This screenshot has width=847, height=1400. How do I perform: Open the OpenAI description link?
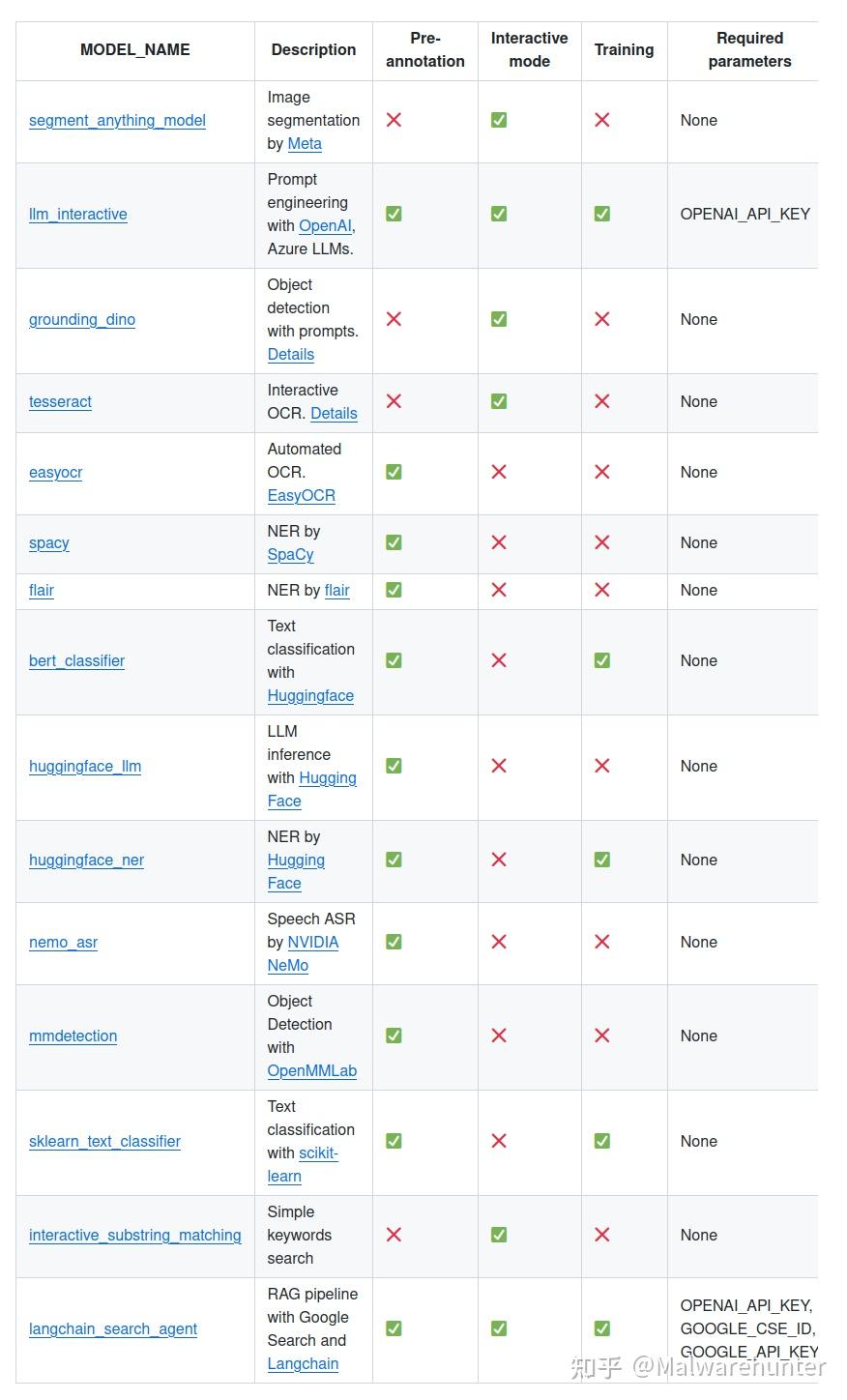click(x=325, y=226)
